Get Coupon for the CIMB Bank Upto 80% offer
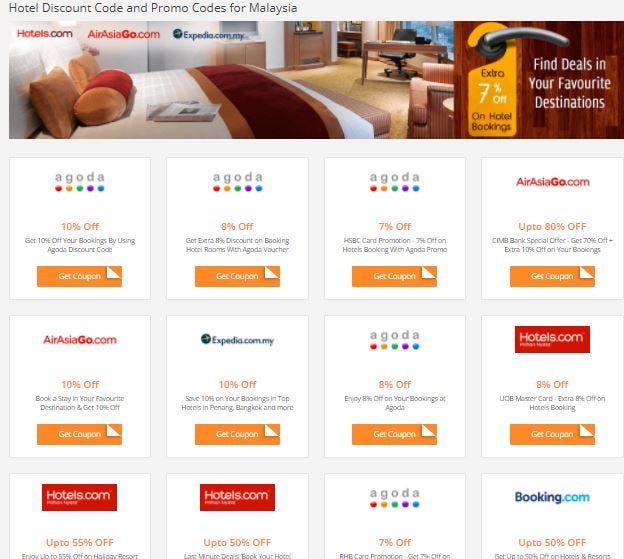The width and height of the screenshot is (624, 559). (552, 276)
